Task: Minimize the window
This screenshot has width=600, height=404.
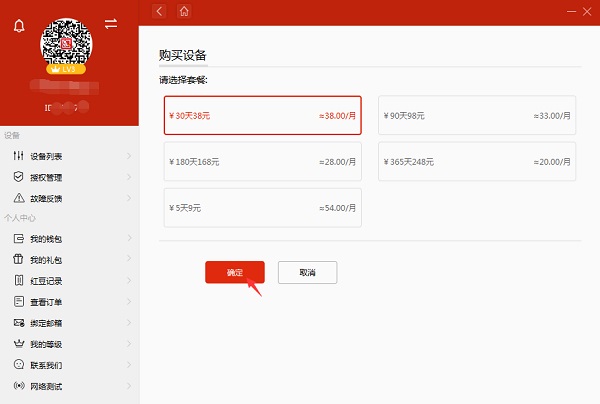Action: (x=571, y=11)
